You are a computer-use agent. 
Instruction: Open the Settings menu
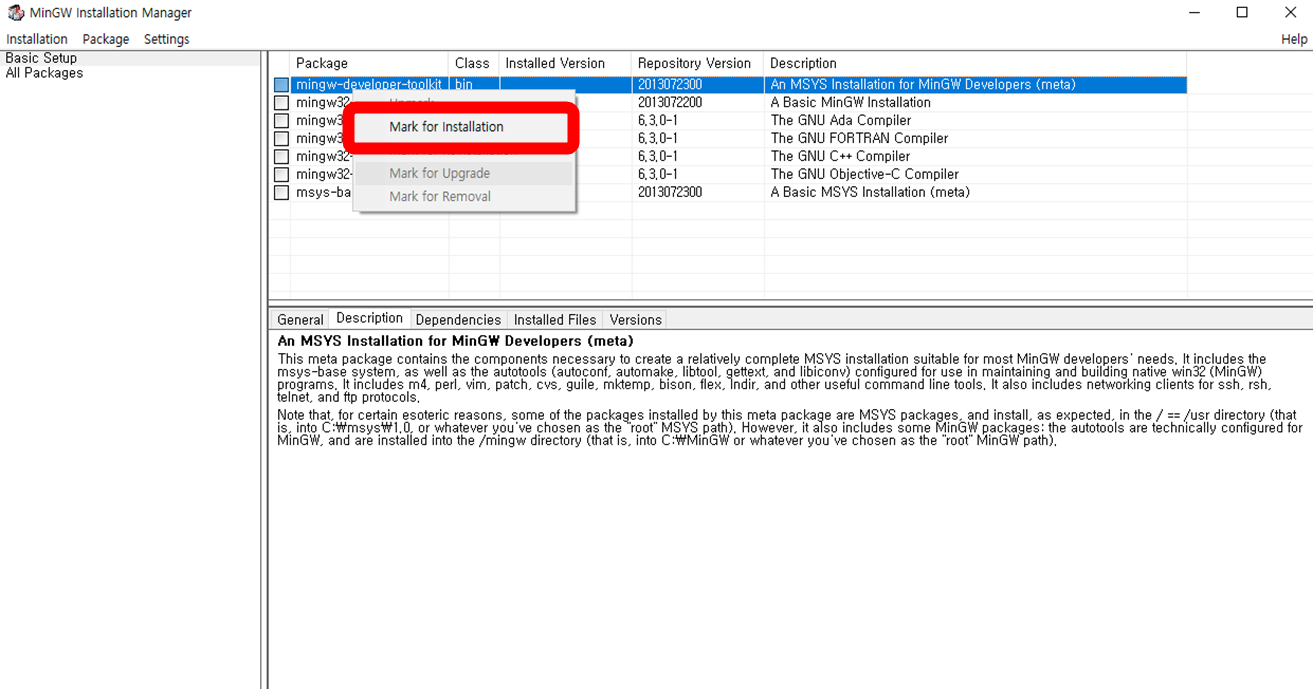167,39
